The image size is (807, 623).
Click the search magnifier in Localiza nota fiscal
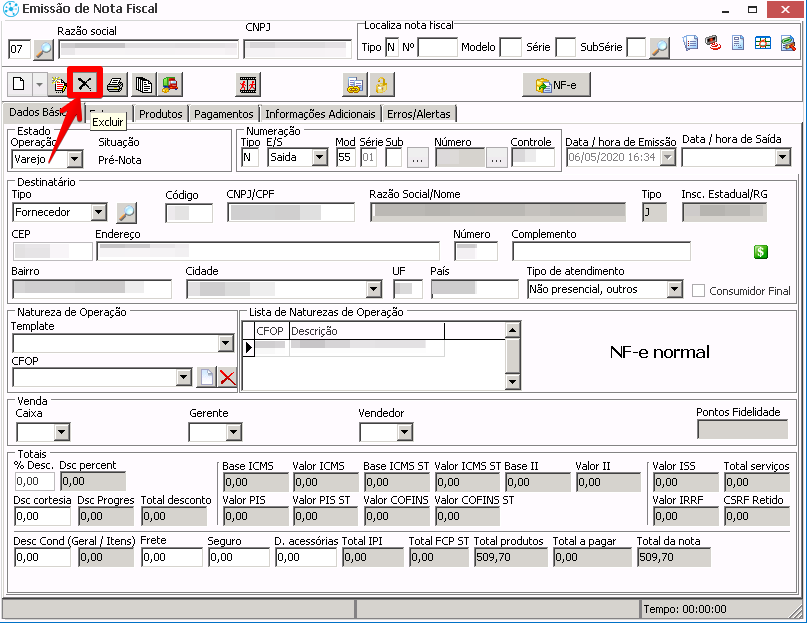coord(659,47)
